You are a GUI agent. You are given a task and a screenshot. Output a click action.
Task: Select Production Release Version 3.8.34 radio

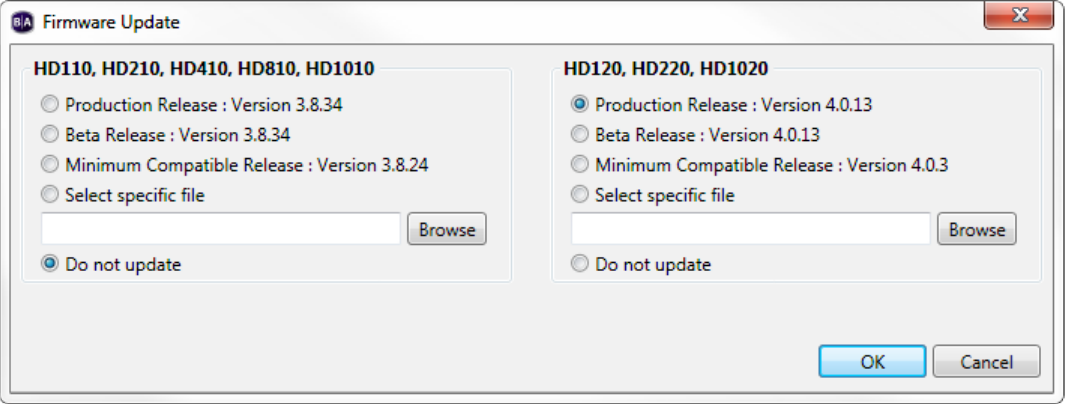pos(50,105)
